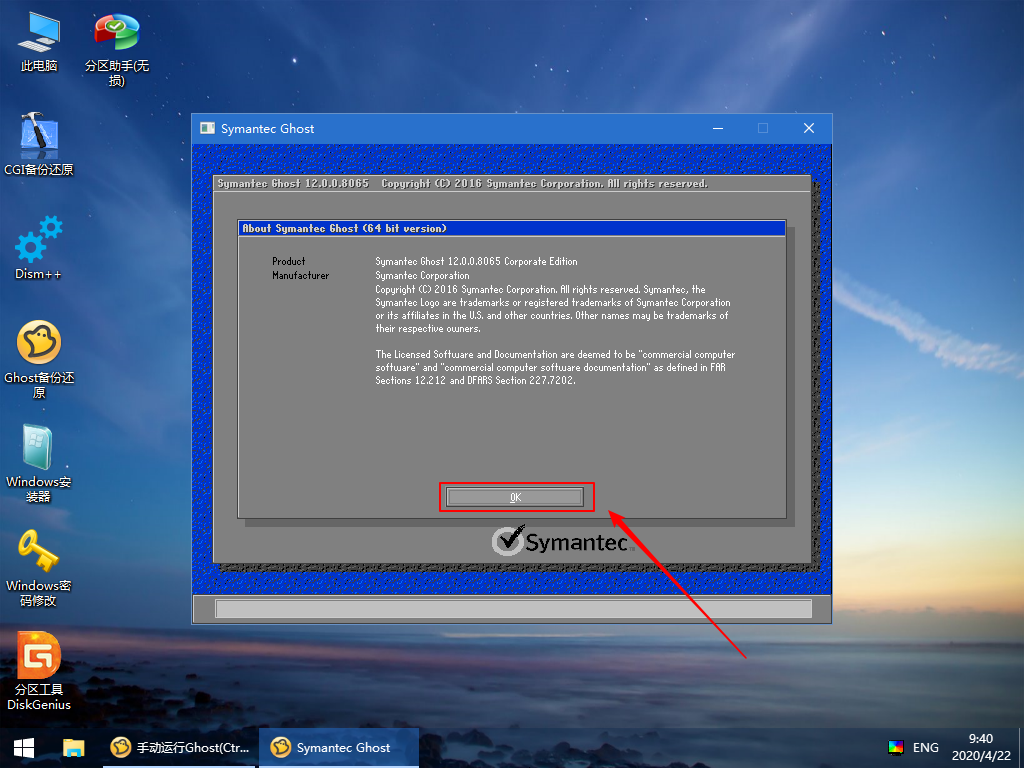
Task: Close the Symantec Ghost window
Action: pyautogui.click(x=808, y=129)
